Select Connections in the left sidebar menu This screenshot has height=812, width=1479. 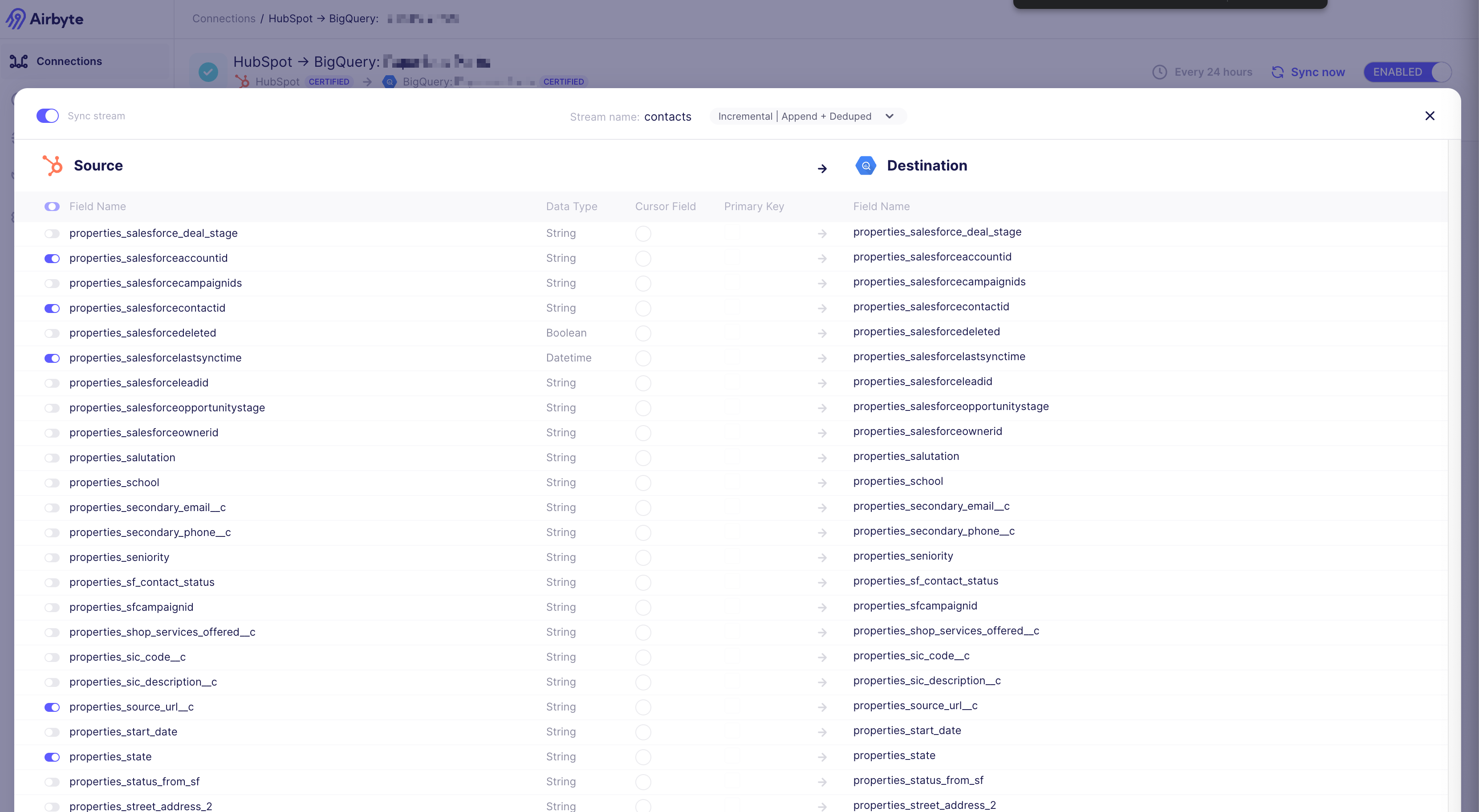(x=68, y=61)
